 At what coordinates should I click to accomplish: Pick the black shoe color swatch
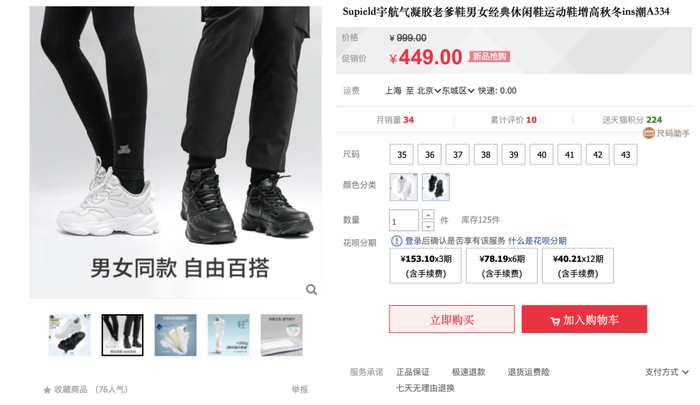[x=436, y=187]
